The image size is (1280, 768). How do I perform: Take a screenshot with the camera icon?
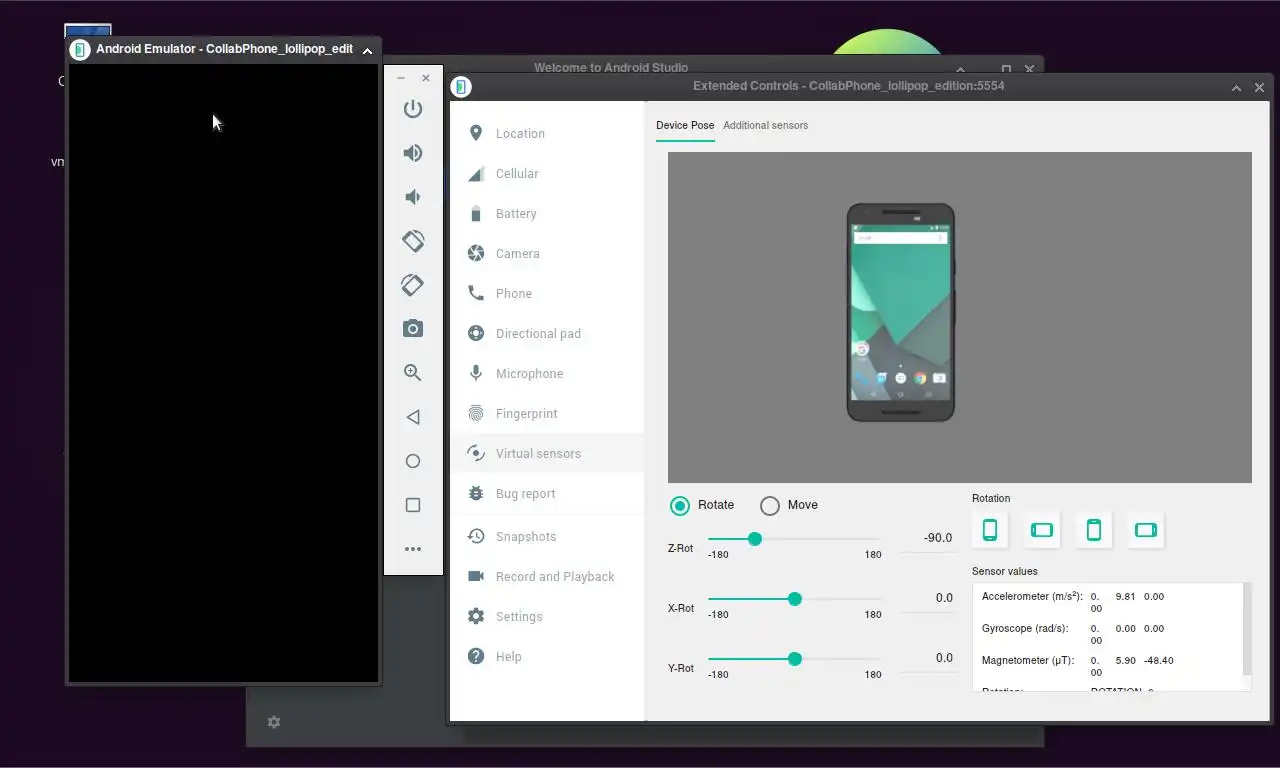(413, 329)
